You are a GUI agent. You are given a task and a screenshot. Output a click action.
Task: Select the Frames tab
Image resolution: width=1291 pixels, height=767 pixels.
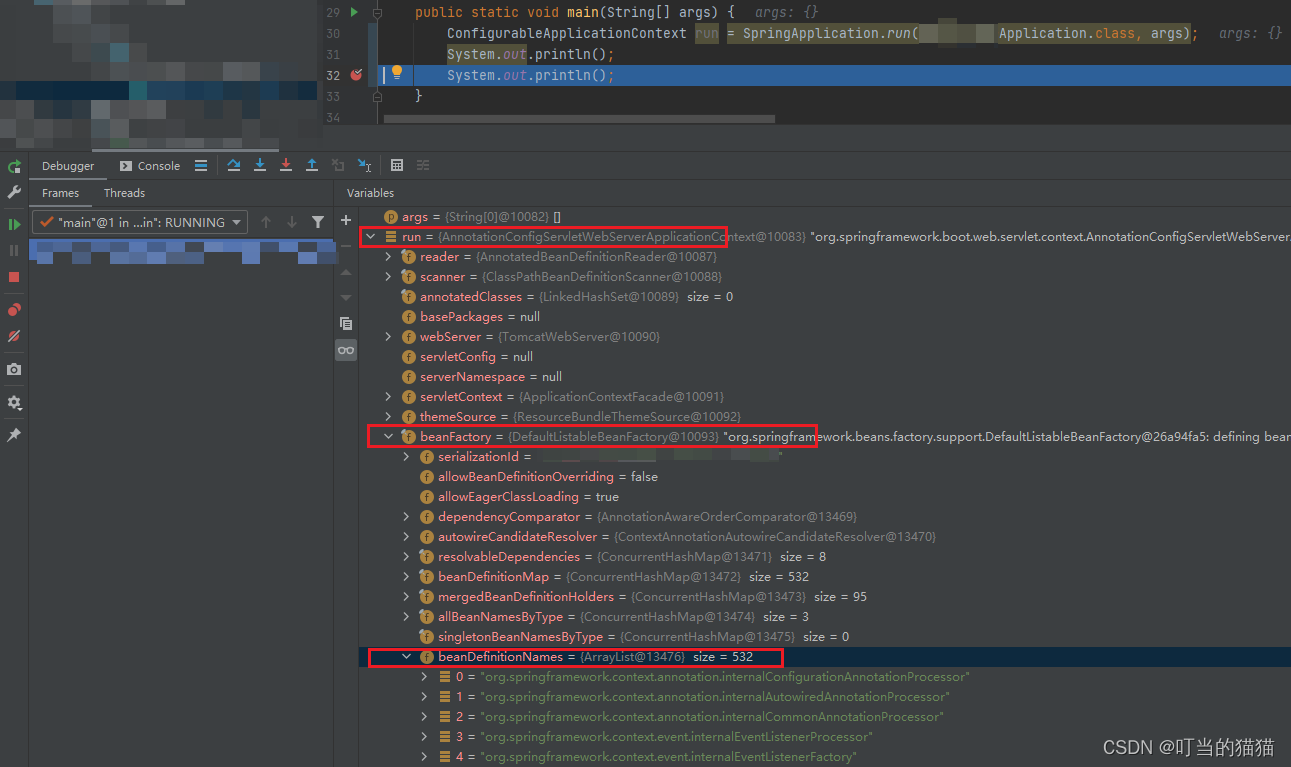tap(60, 193)
